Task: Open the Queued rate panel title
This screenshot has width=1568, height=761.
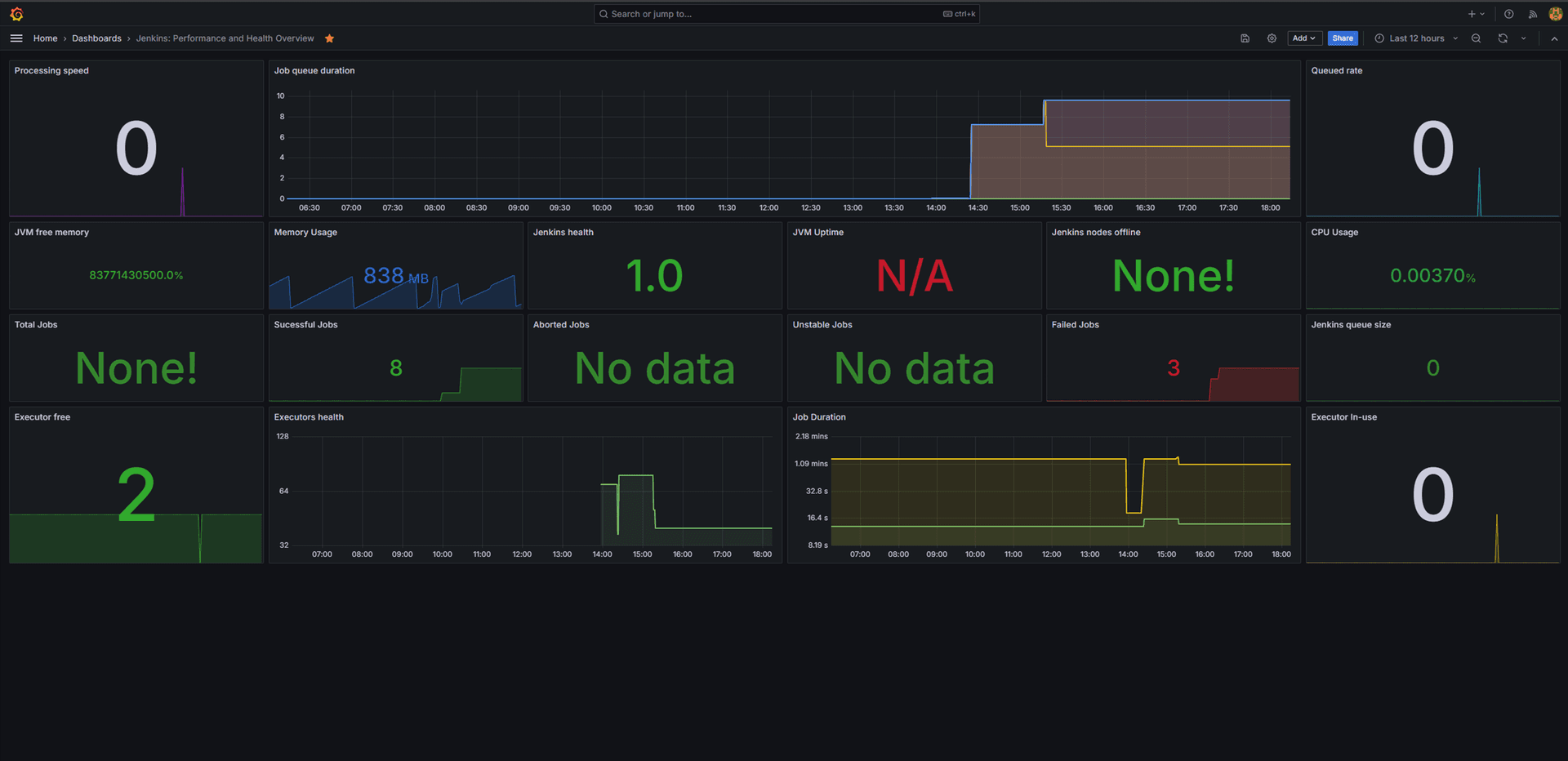Action: click(1336, 71)
